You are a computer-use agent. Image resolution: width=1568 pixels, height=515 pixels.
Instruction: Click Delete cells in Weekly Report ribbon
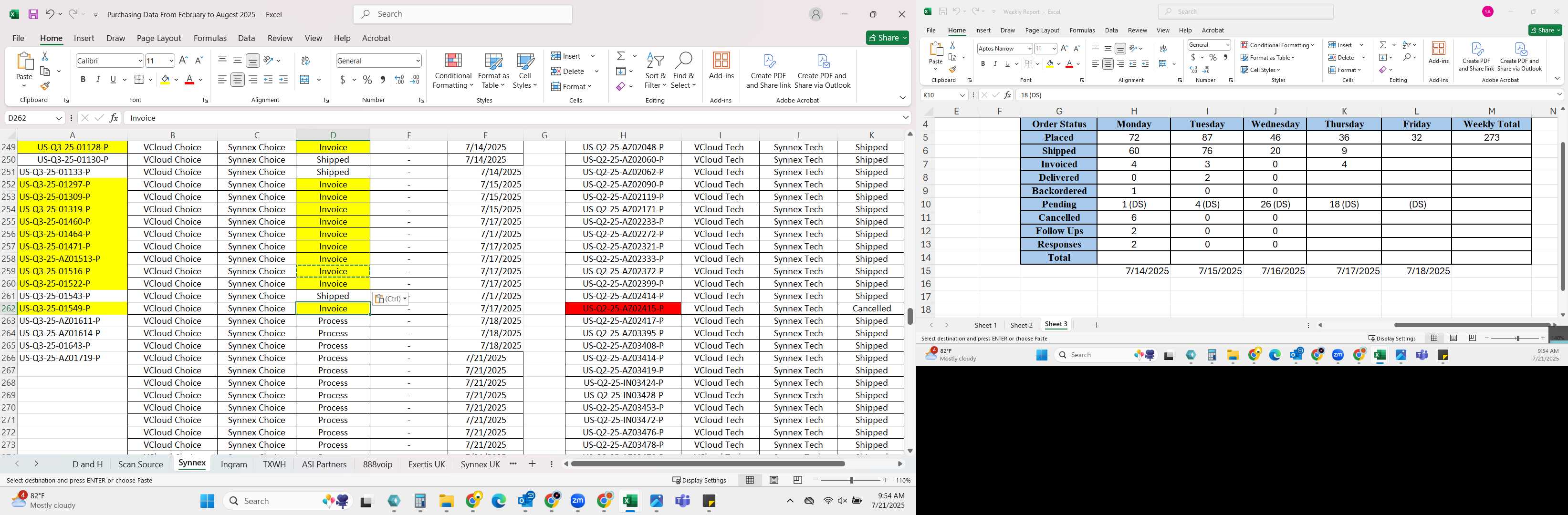tap(1341, 58)
